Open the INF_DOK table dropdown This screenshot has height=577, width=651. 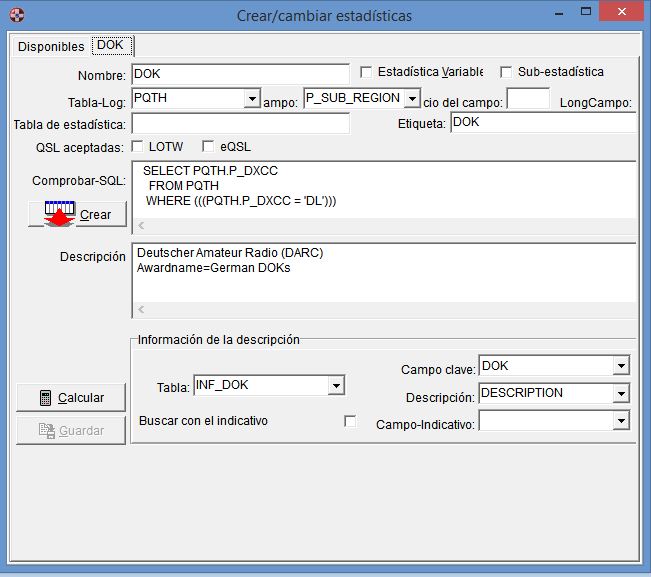(x=336, y=385)
